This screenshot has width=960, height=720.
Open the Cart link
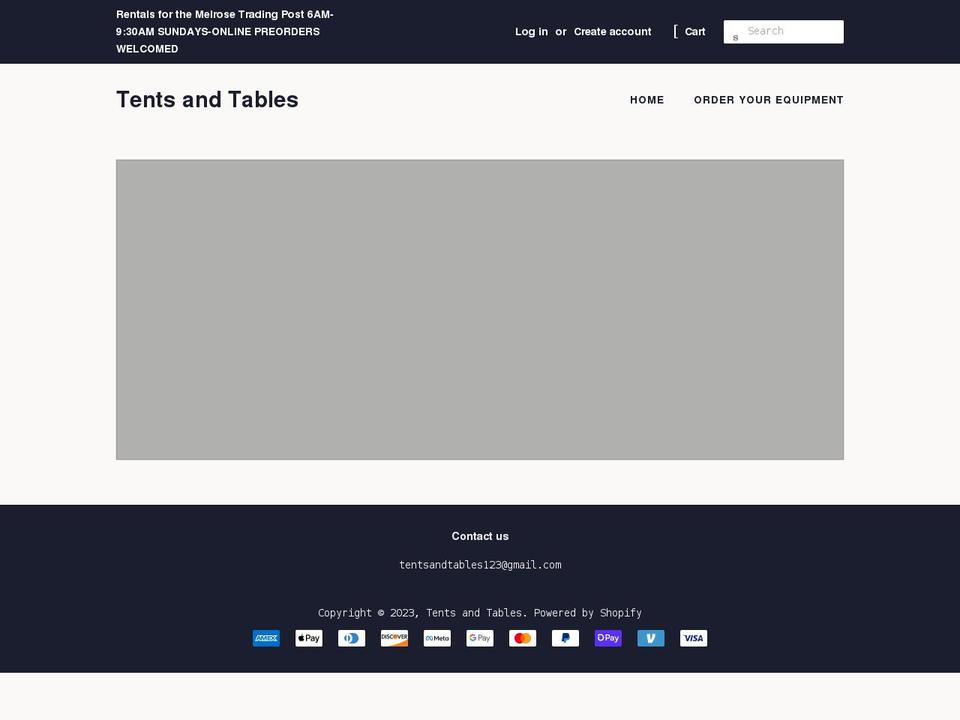coord(689,31)
